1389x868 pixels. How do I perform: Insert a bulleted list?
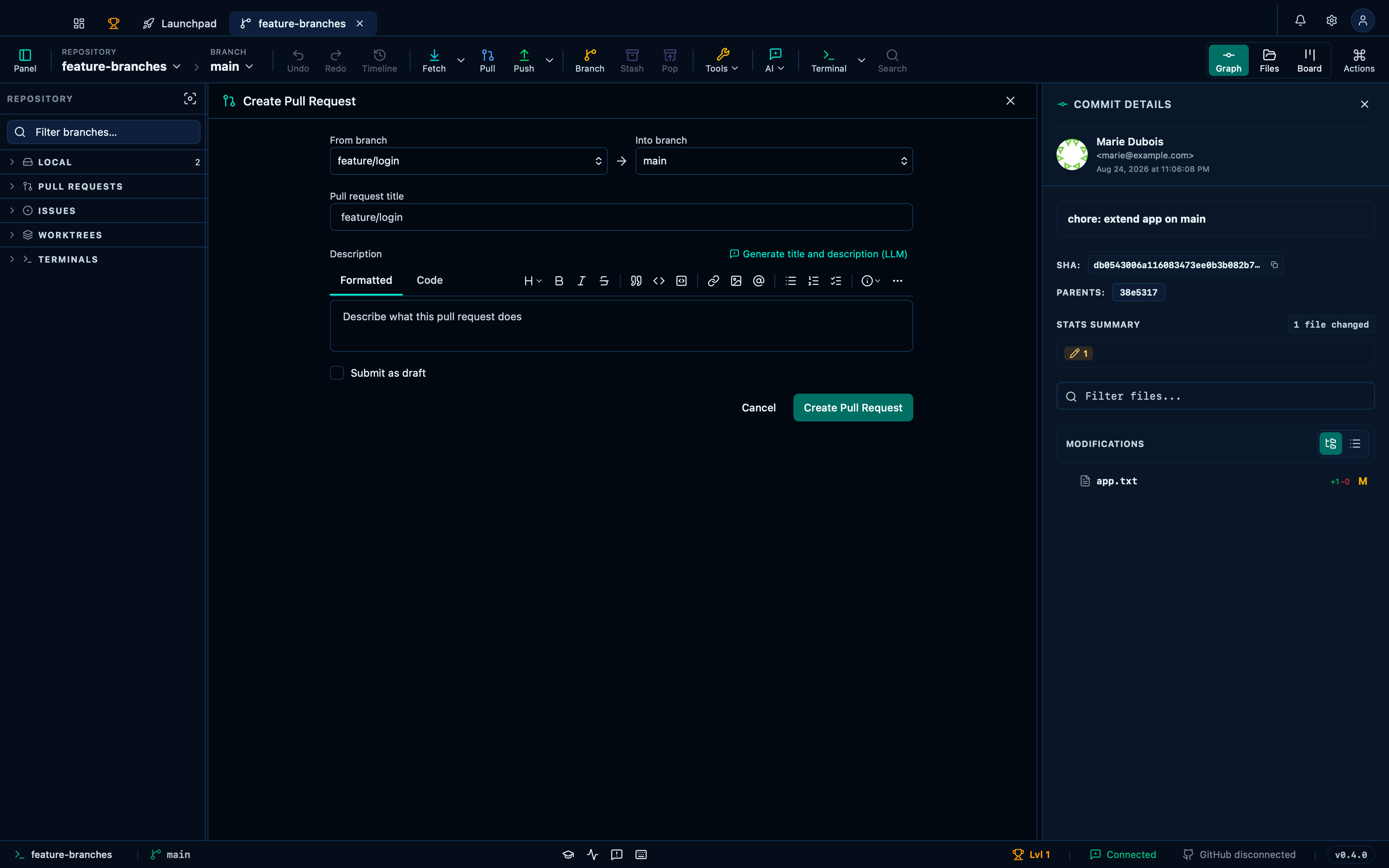(791, 281)
